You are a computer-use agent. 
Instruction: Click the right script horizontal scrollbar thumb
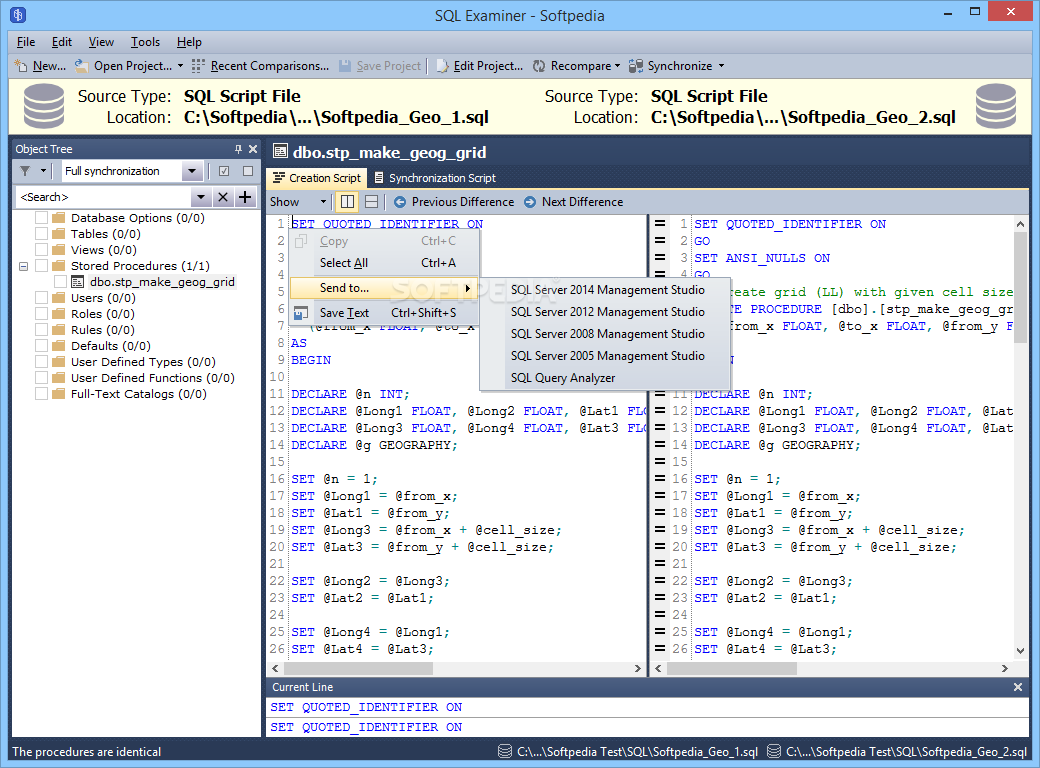point(732,669)
